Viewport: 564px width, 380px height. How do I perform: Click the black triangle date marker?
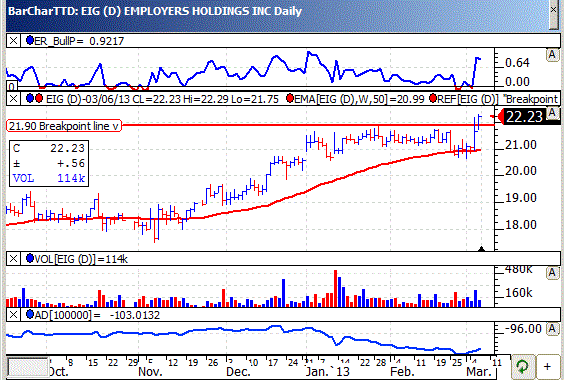(482, 249)
